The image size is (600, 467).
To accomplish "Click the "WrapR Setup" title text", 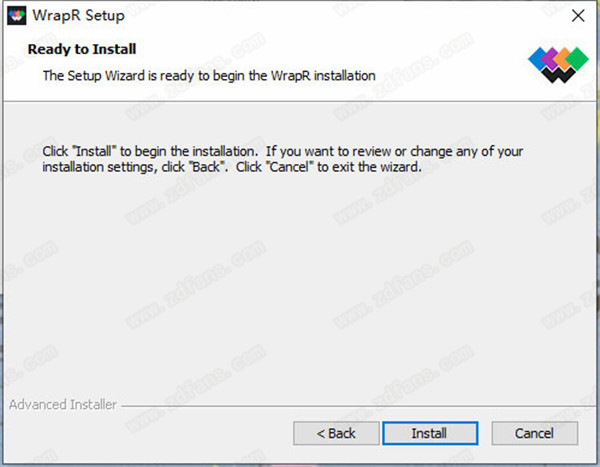I will [78, 16].
